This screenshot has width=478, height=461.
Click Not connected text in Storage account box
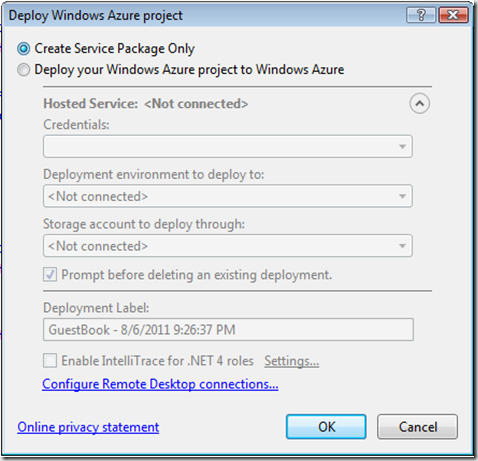[x=98, y=246]
